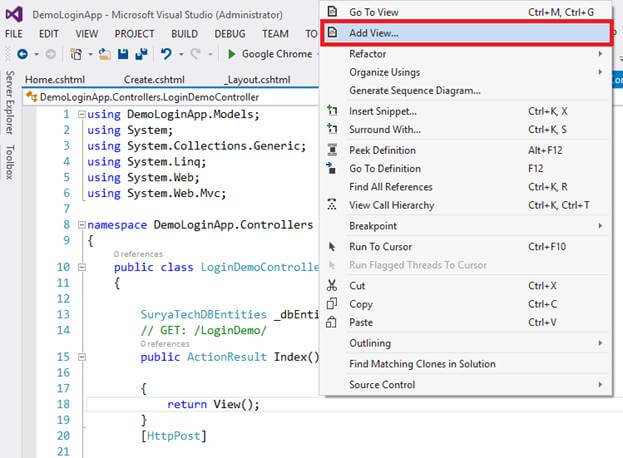Switch to the Home.cshtml tab

pos(55,79)
